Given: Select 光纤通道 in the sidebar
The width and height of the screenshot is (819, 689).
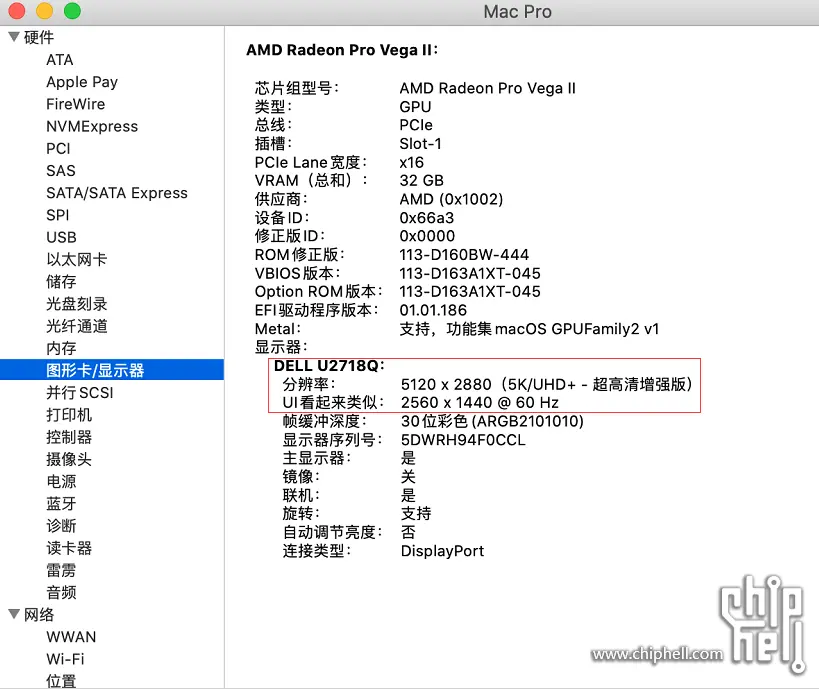Looking at the screenshot, I should click(77, 326).
